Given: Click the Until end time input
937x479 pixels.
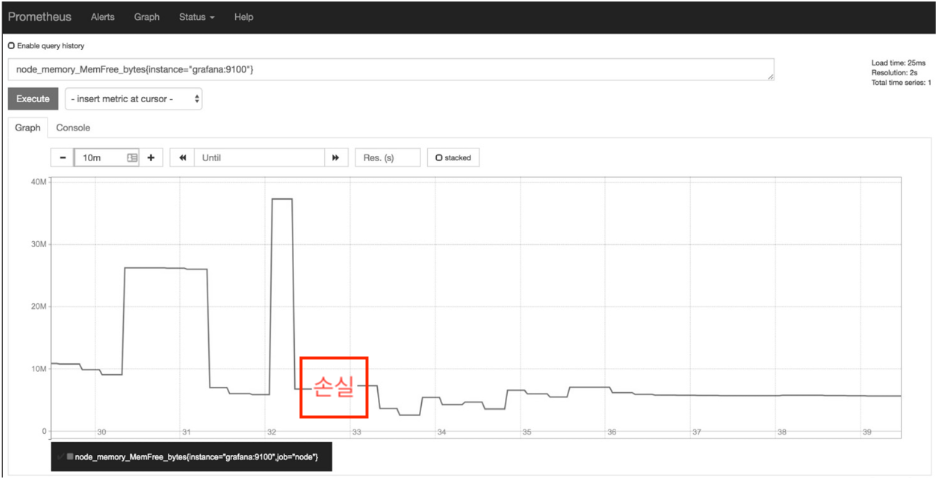Looking at the screenshot, I should 260,158.
